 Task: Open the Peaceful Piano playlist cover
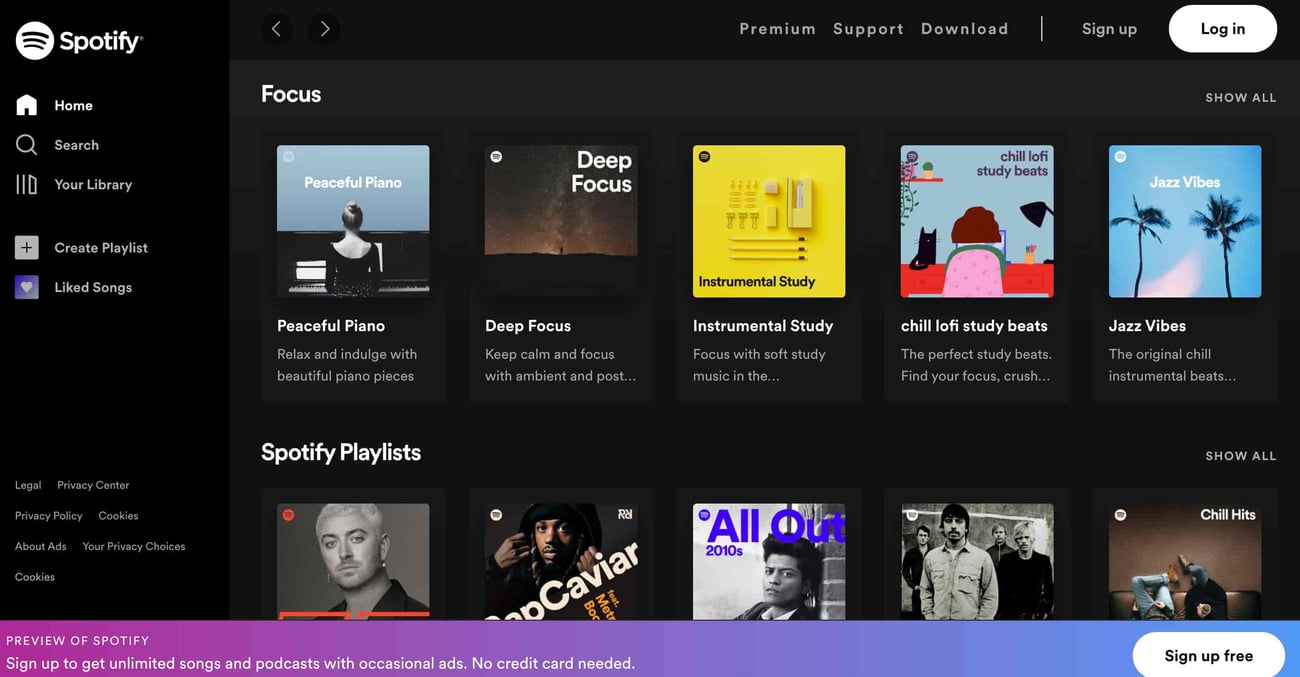[353, 221]
